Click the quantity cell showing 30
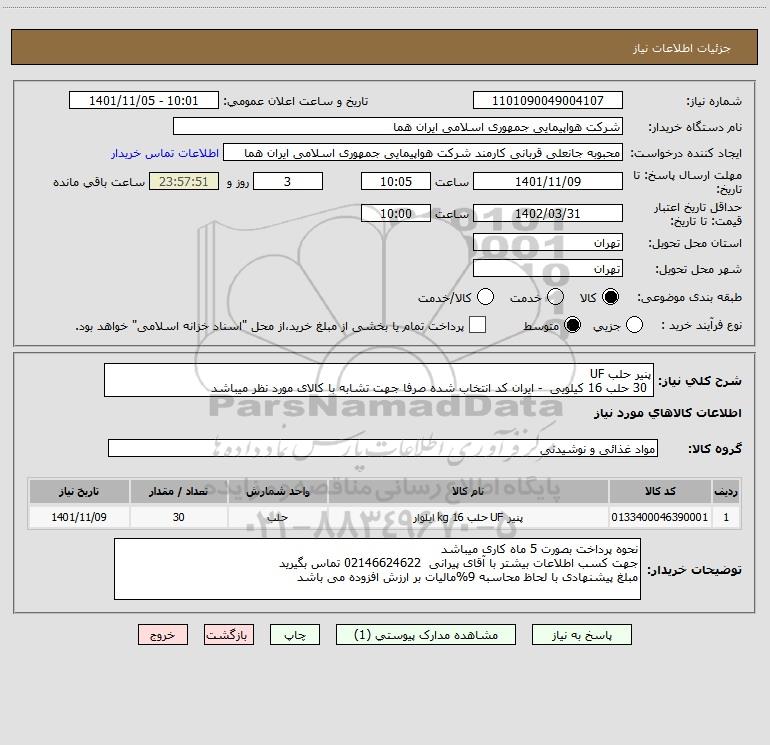770x745 pixels. pos(179,517)
